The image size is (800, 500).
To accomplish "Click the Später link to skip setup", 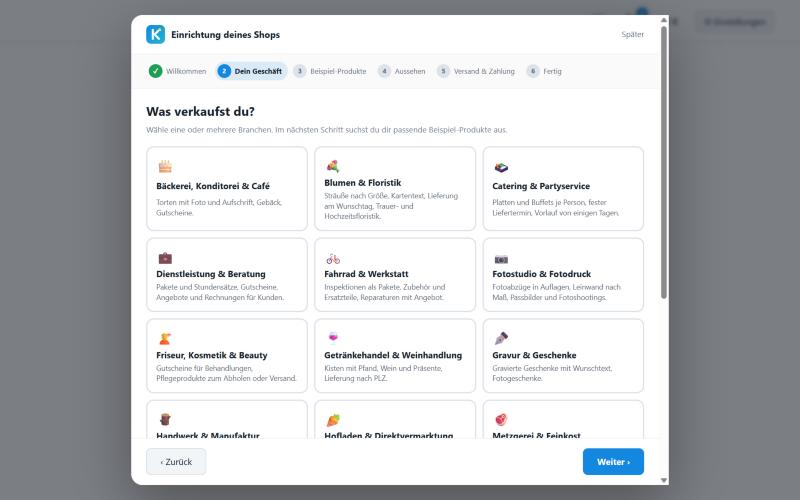I will coord(632,35).
